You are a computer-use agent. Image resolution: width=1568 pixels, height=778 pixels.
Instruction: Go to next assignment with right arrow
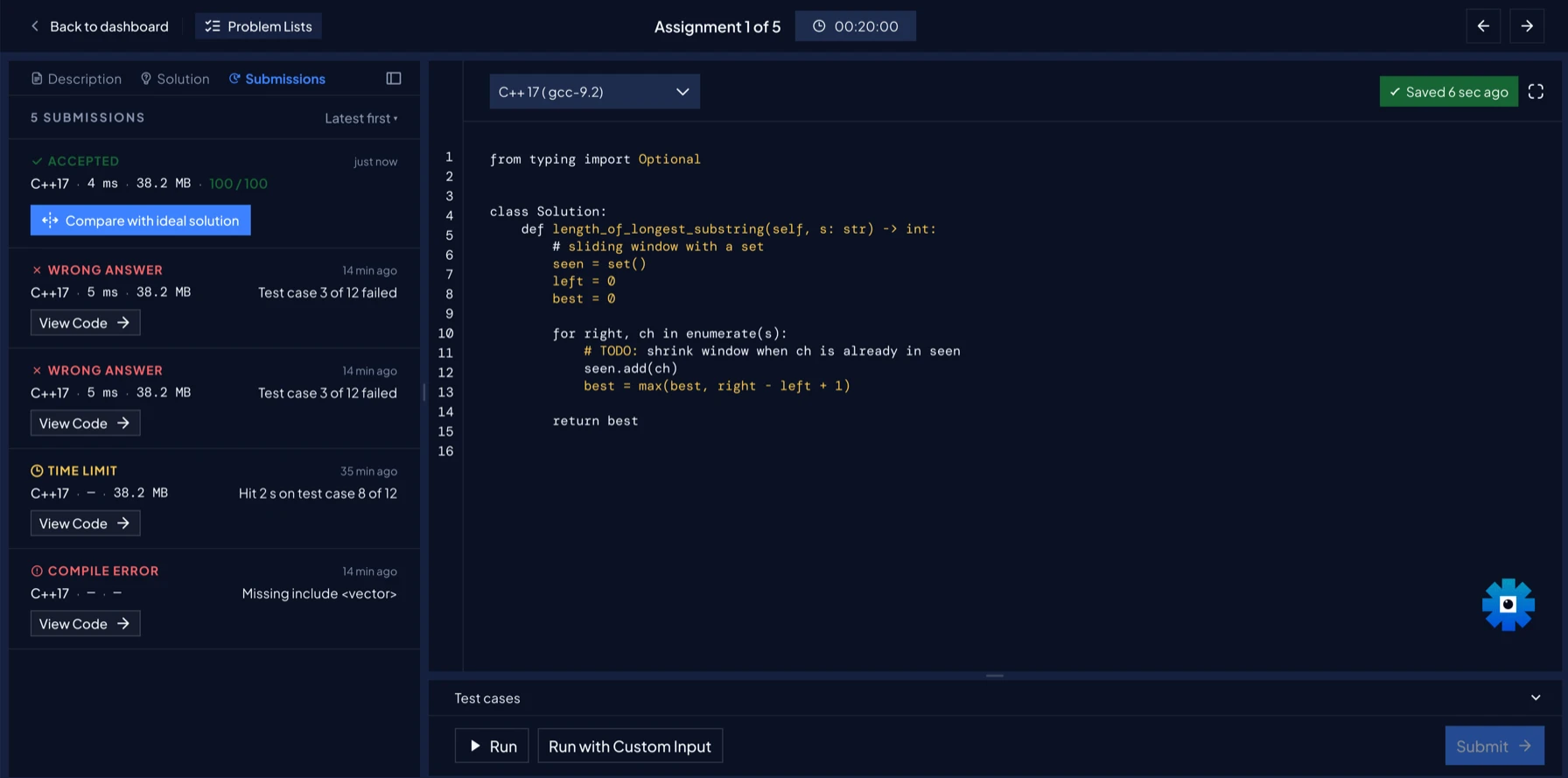[1527, 26]
